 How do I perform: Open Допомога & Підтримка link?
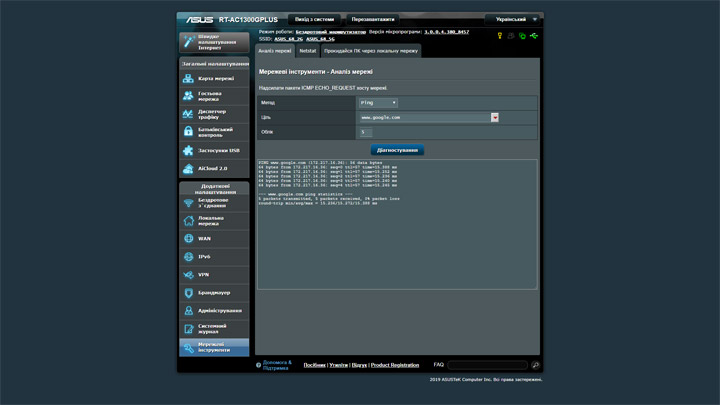pos(277,365)
